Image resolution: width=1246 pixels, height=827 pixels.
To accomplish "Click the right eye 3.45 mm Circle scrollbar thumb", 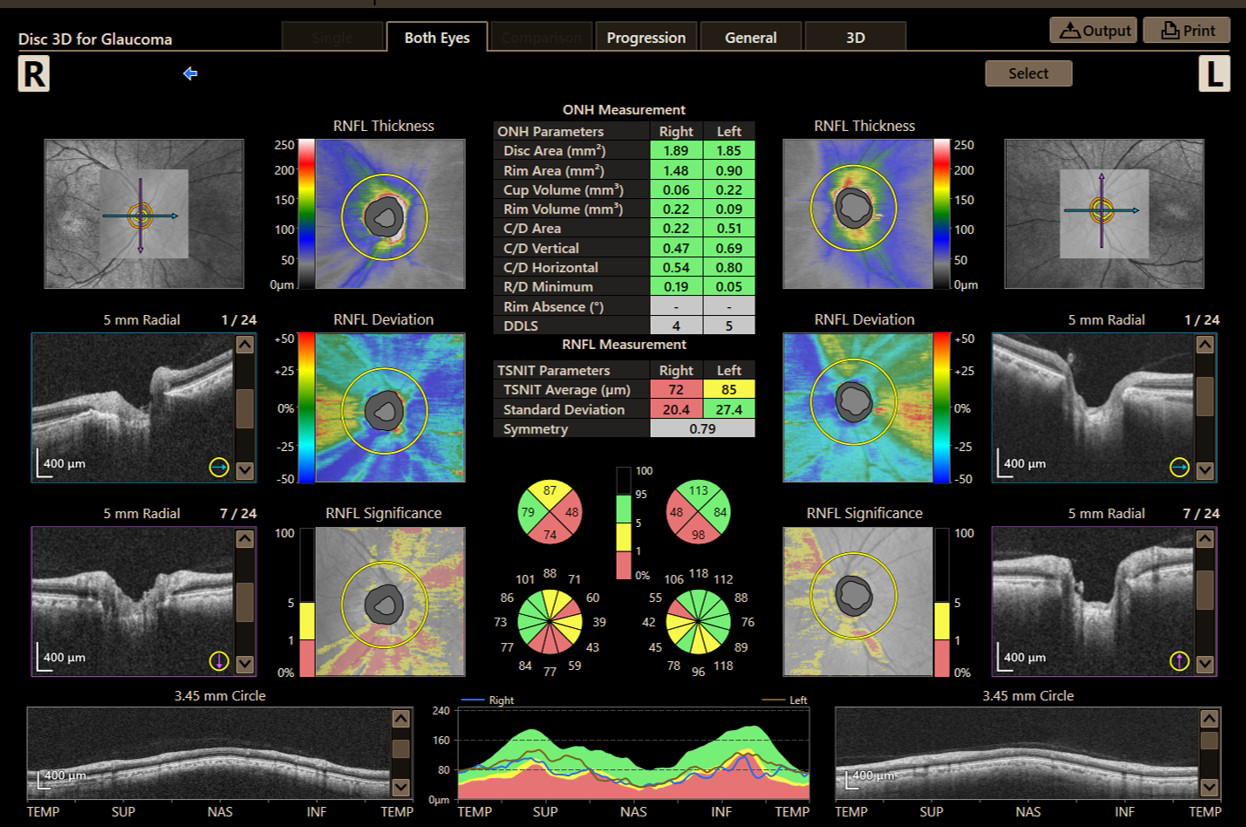I will (401, 748).
